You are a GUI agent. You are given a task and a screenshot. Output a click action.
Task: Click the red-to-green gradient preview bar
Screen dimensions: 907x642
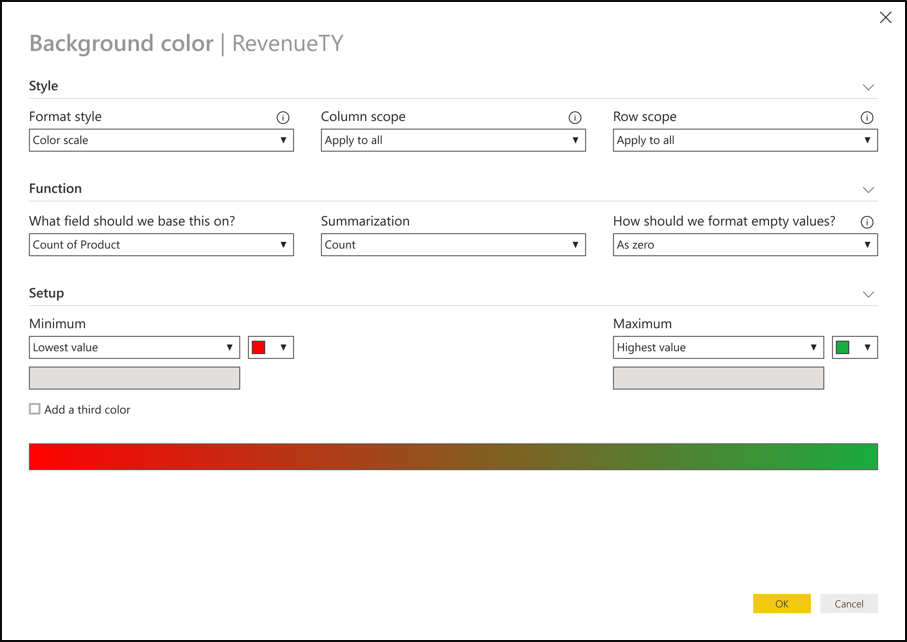pyautogui.click(x=454, y=456)
